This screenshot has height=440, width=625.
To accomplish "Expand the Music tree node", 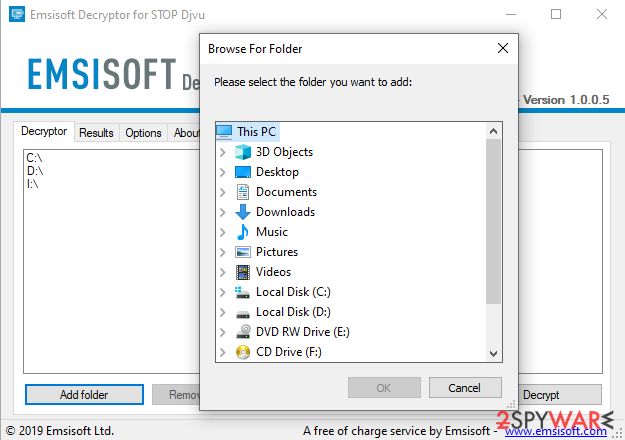I will (223, 232).
